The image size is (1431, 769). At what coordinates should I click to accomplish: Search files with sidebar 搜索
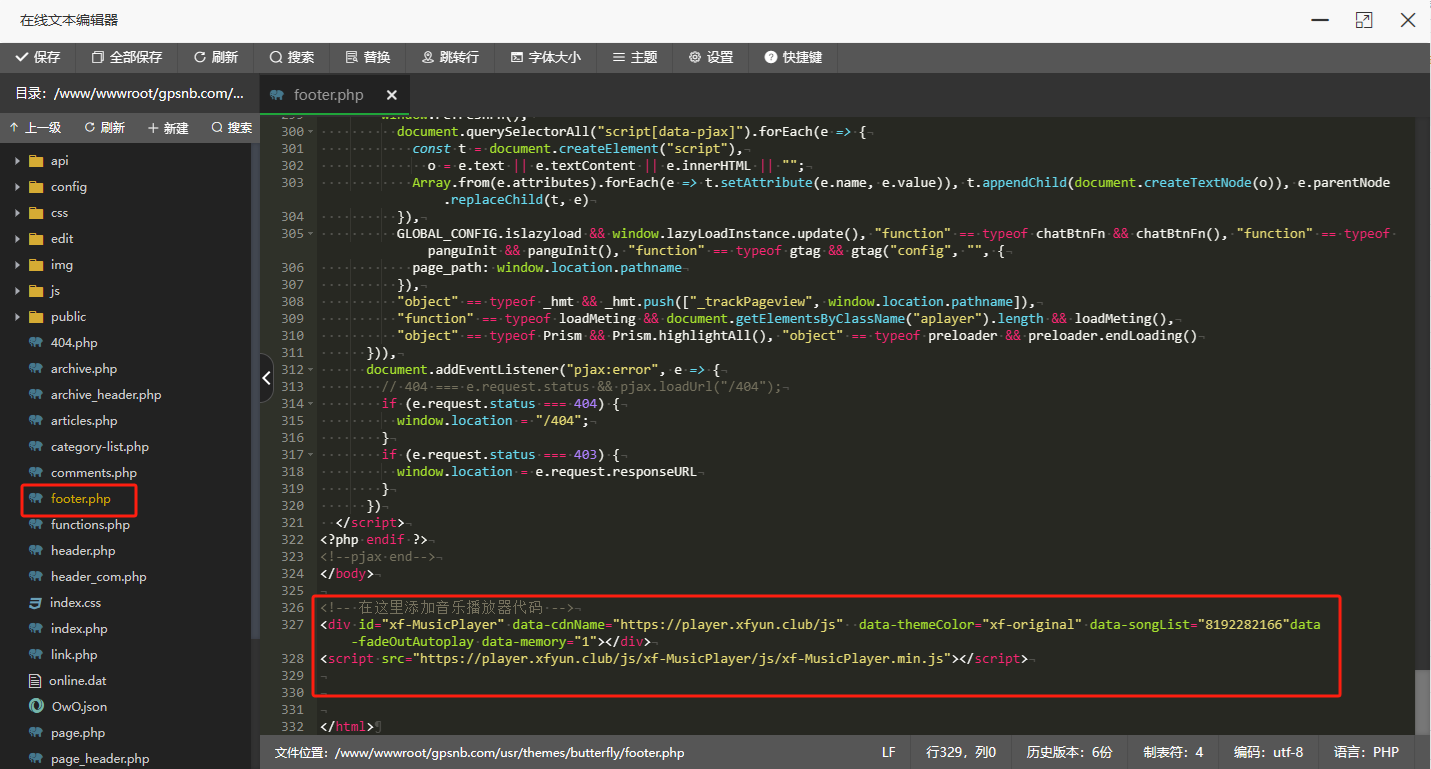pyautogui.click(x=232, y=128)
